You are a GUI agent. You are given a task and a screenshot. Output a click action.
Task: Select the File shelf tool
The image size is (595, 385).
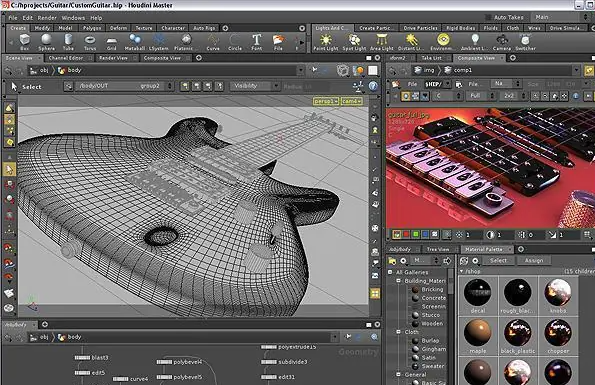[x=279, y=42]
